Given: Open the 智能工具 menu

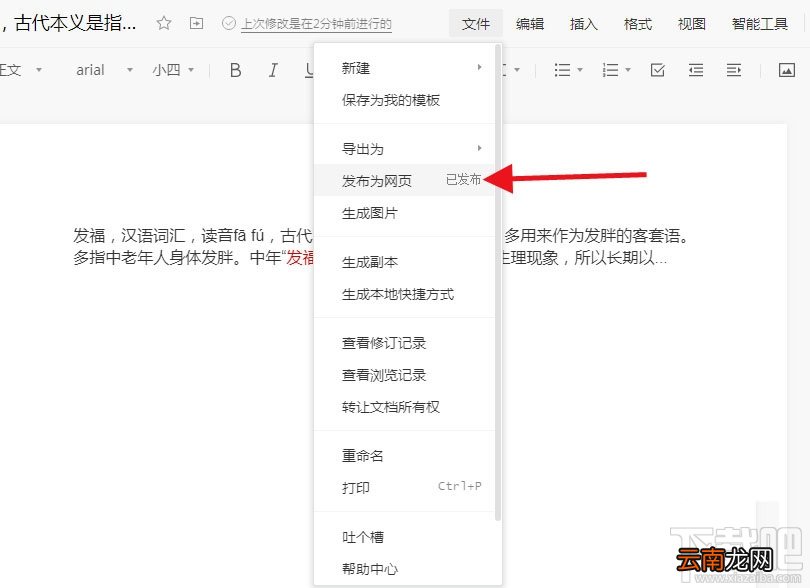Looking at the screenshot, I should point(759,24).
